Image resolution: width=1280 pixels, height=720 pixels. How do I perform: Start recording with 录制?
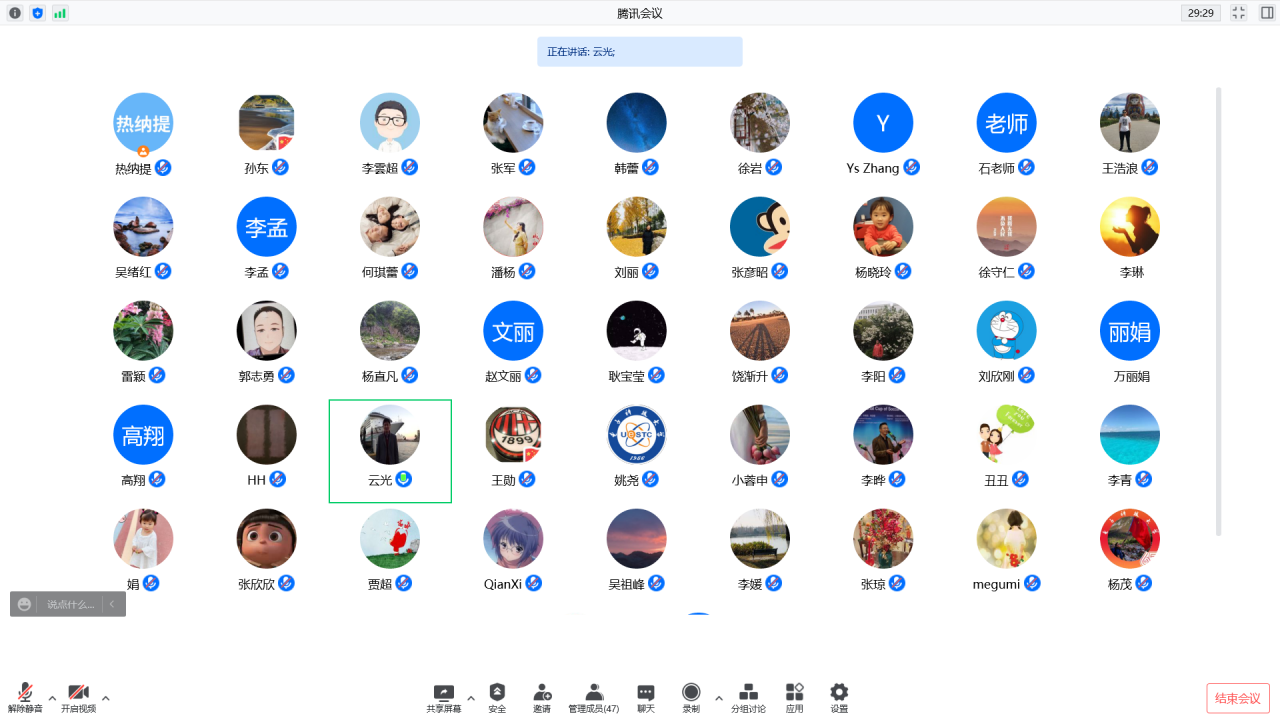click(691, 698)
